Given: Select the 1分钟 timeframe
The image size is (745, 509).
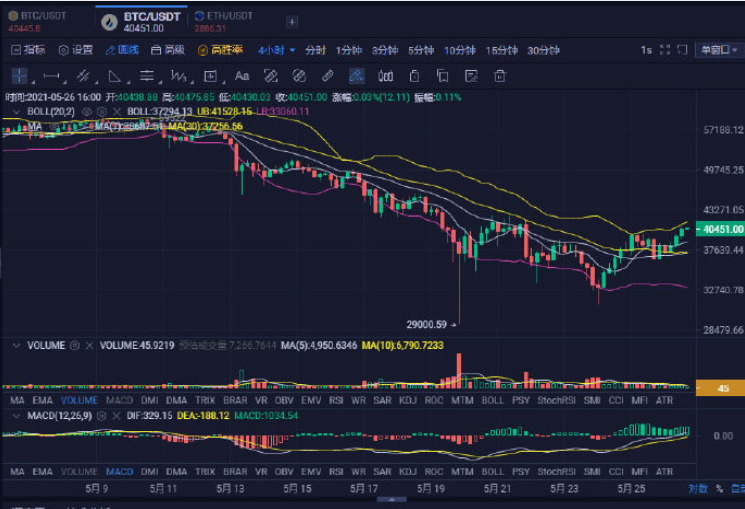Looking at the screenshot, I should pyautogui.click(x=349, y=50).
